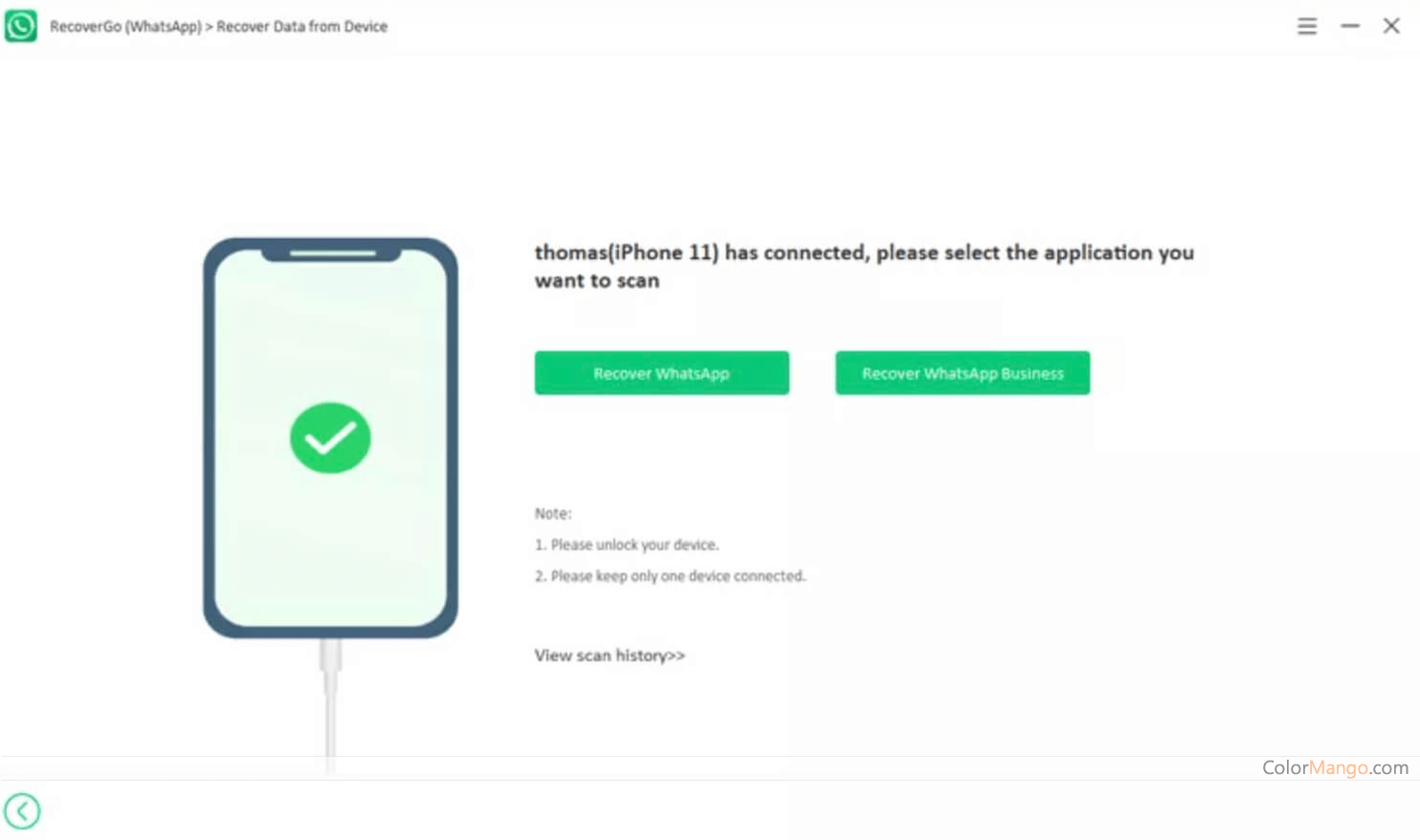
Task: Click the RecoverGo (WhatsApp) breadcrumb
Action: click(125, 27)
